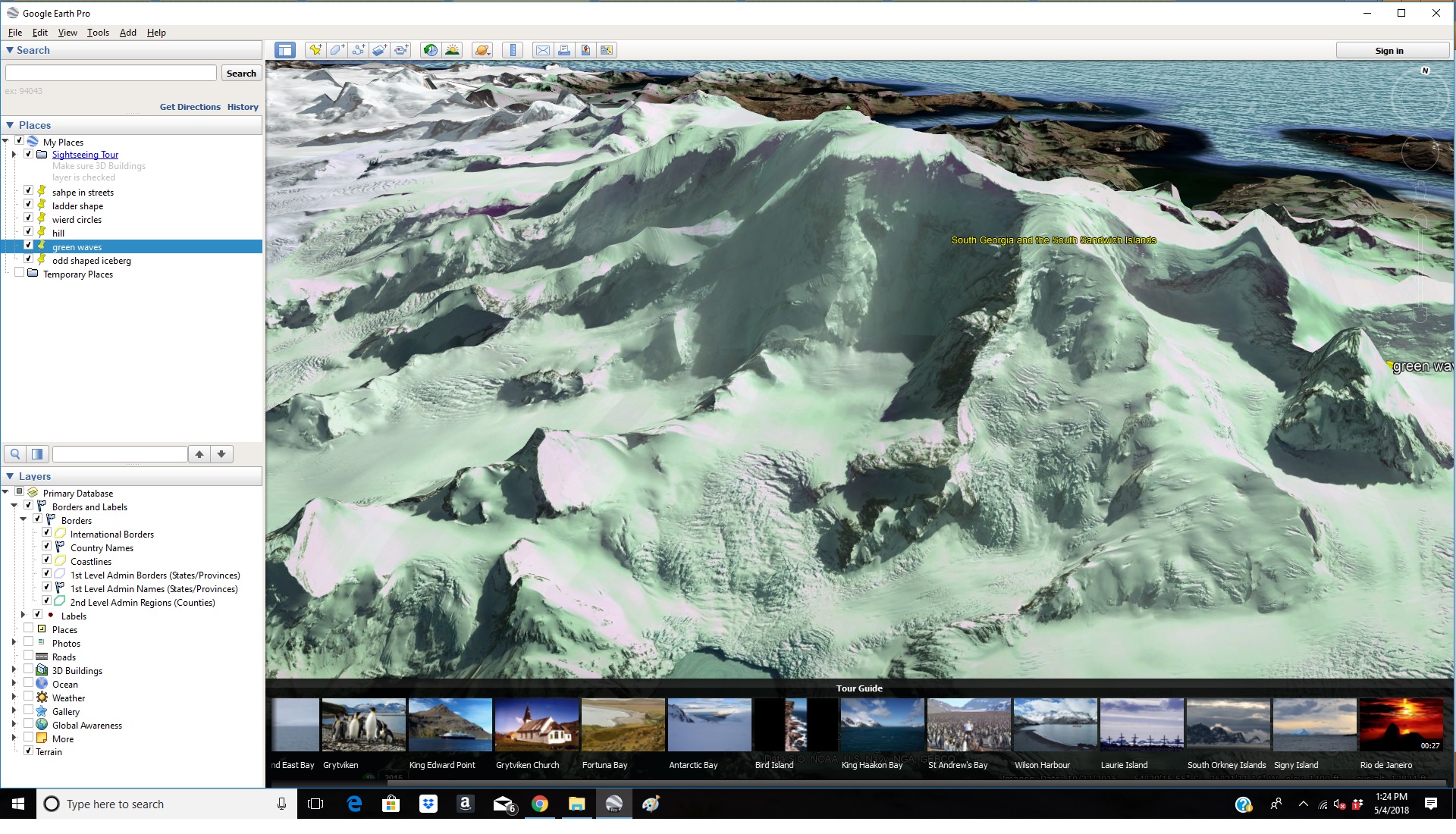The image size is (1456, 834).
Task: Click the north compass indicator N
Action: click(x=1425, y=71)
